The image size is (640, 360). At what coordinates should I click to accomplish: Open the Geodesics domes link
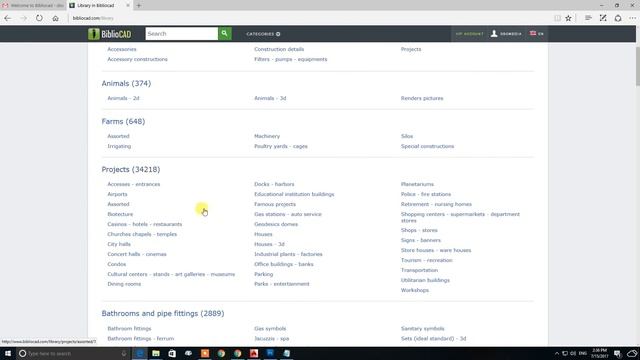point(276,224)
